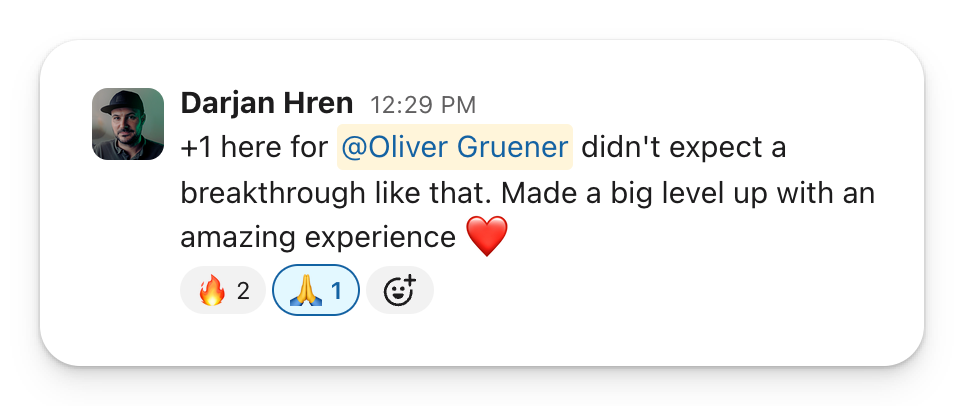Click the count 2 beside the fire reaction
Screen dimensions: 964x406
click(243, 292)
